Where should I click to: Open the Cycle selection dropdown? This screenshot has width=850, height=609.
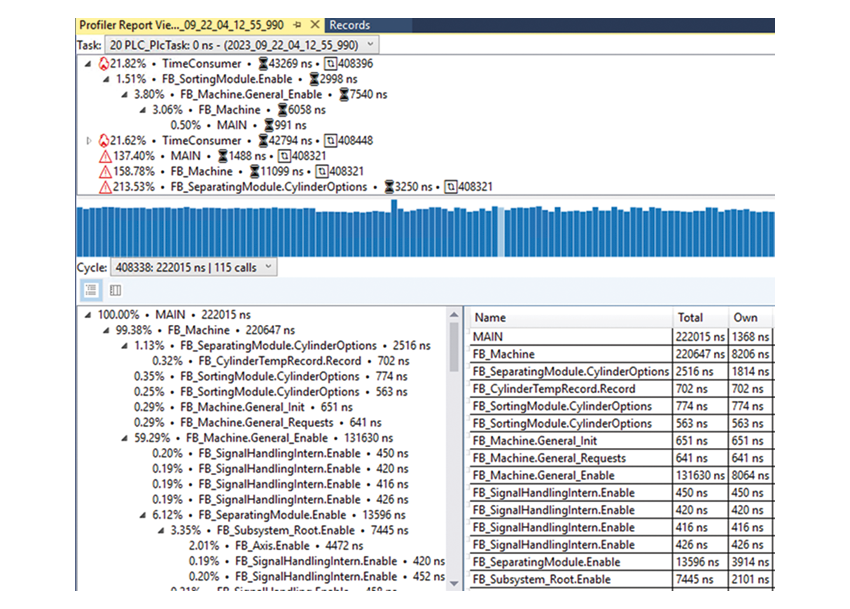(x=194, y=267)
